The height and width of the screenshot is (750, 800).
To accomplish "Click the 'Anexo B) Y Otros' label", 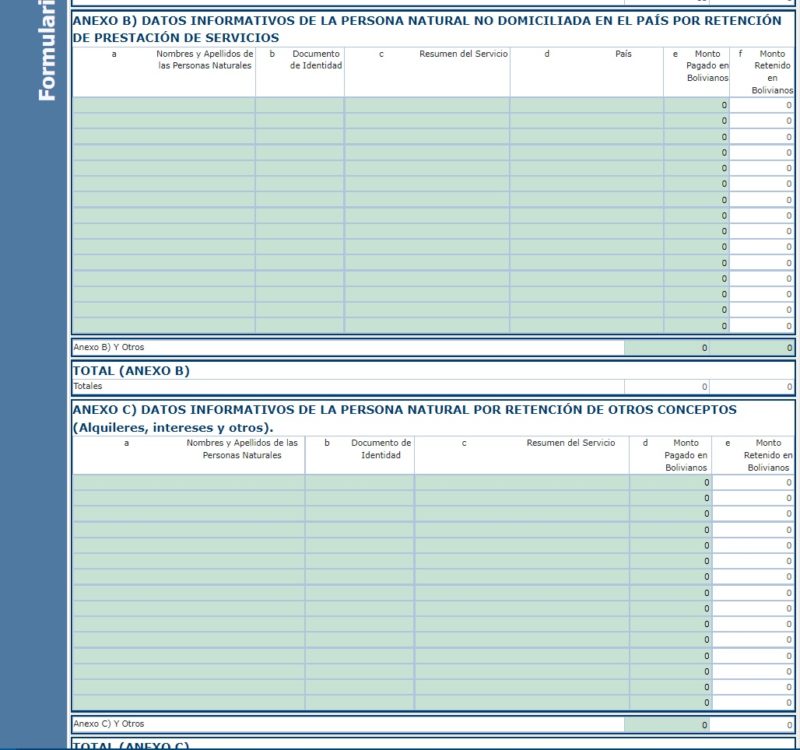I will pos(109,347).
